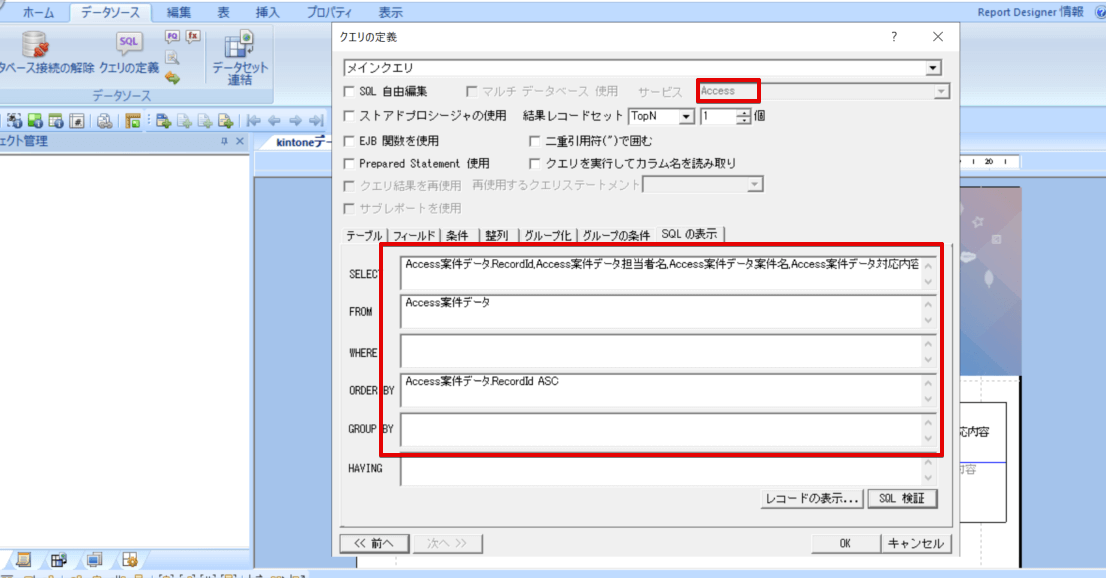The width and height of the screenshot is (1106, 578).
Task: Click the レコードの表示 button
Action: click(812, 498)
